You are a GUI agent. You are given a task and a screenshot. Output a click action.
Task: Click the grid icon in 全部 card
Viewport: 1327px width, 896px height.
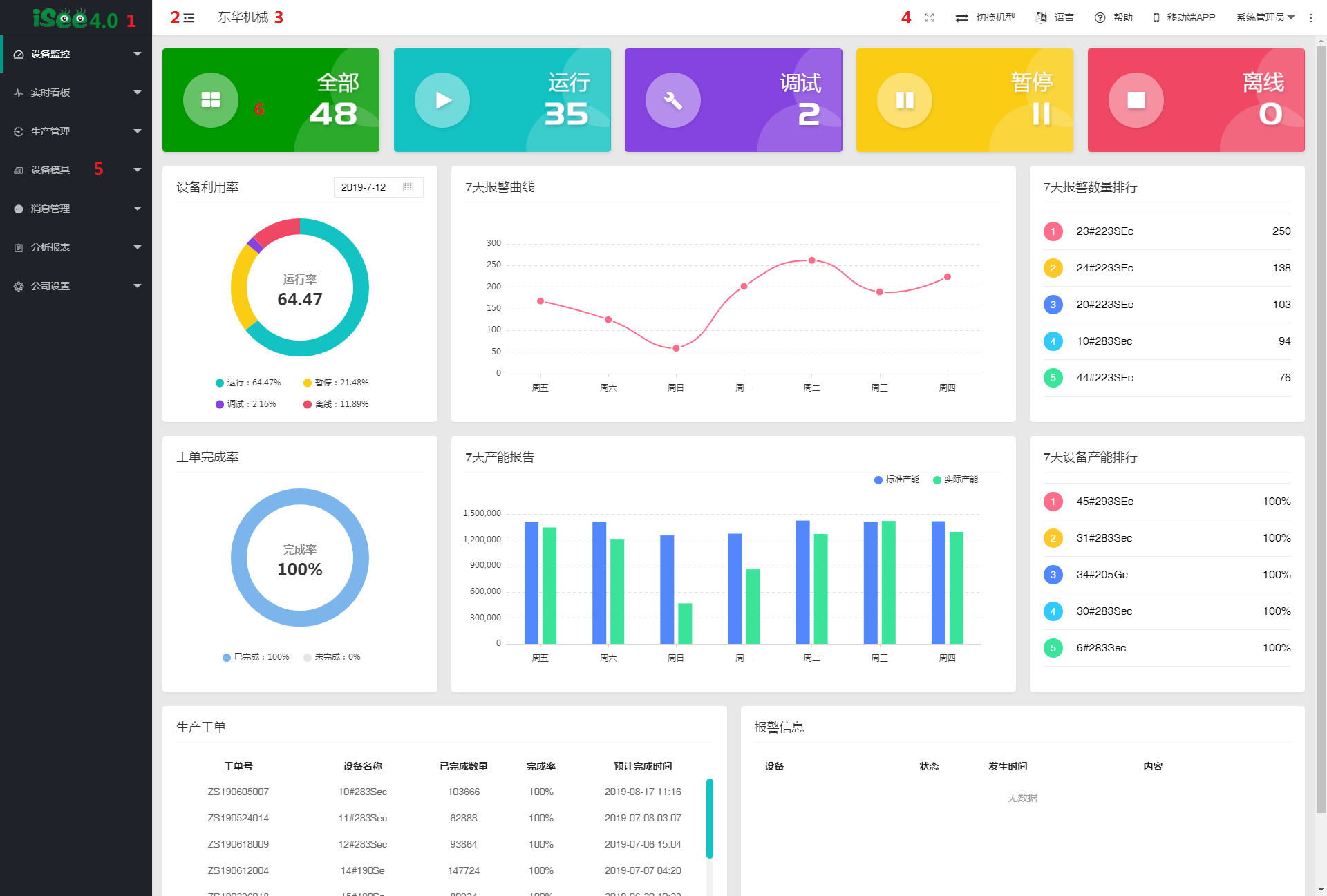pos(211,100)
